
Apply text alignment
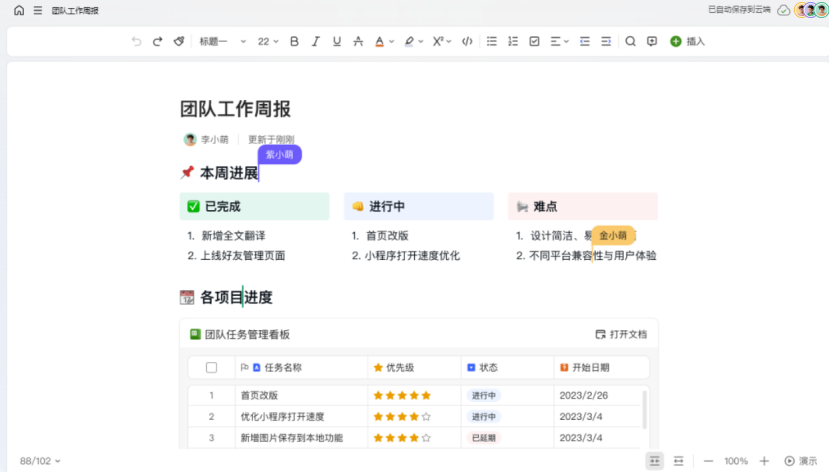(555, 41)
